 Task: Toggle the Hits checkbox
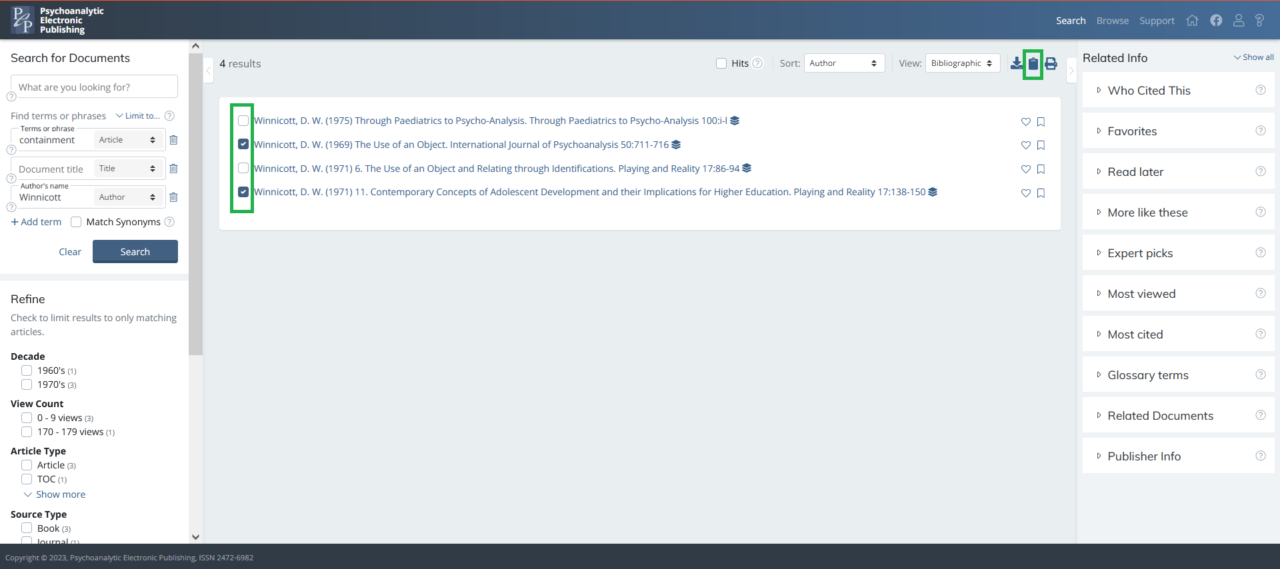722,63
